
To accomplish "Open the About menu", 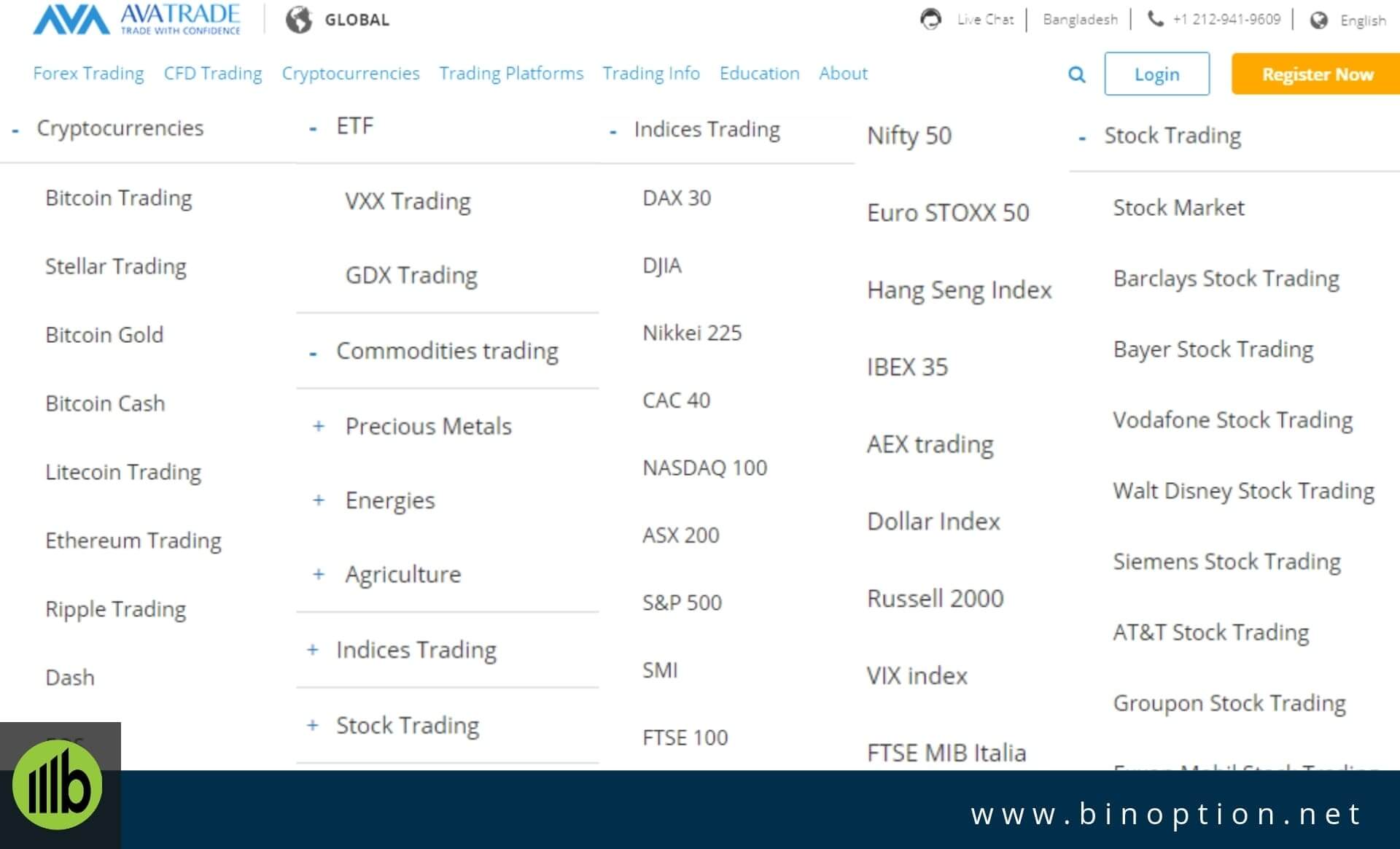I will point(843,74).
